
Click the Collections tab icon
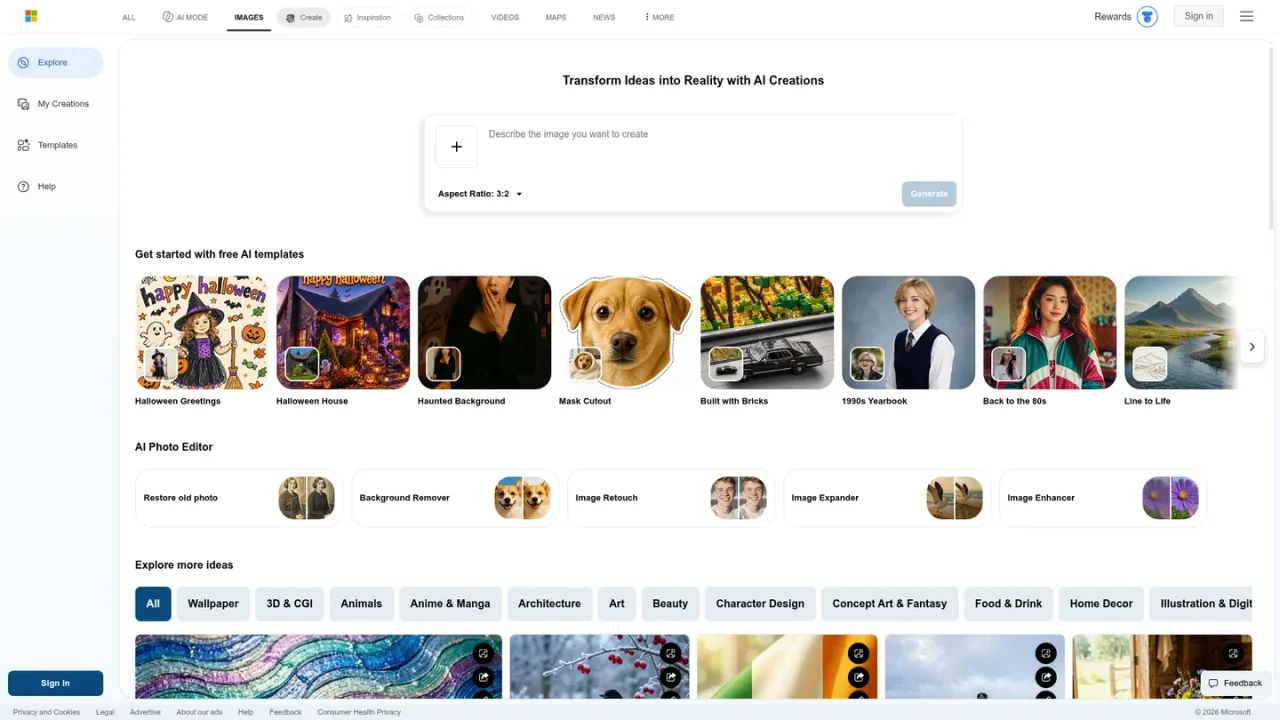[x=420, y=18]
